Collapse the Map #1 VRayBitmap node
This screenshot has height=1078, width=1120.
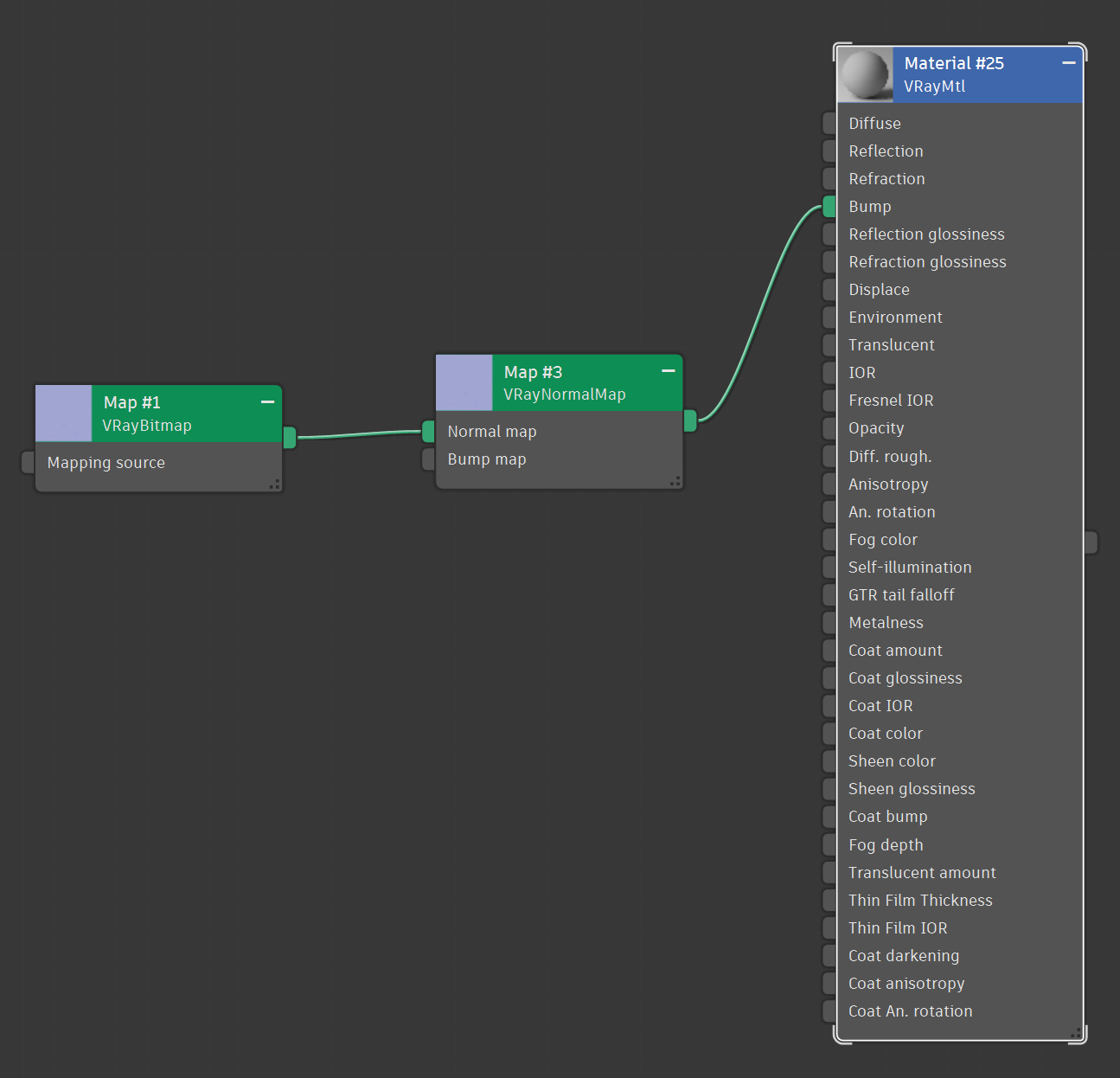point(267,402)
